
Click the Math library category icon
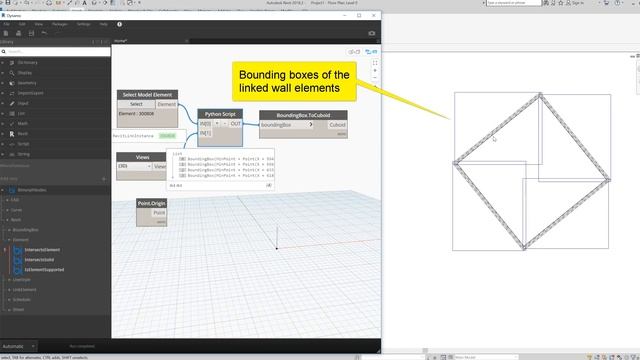click(12, 123)
